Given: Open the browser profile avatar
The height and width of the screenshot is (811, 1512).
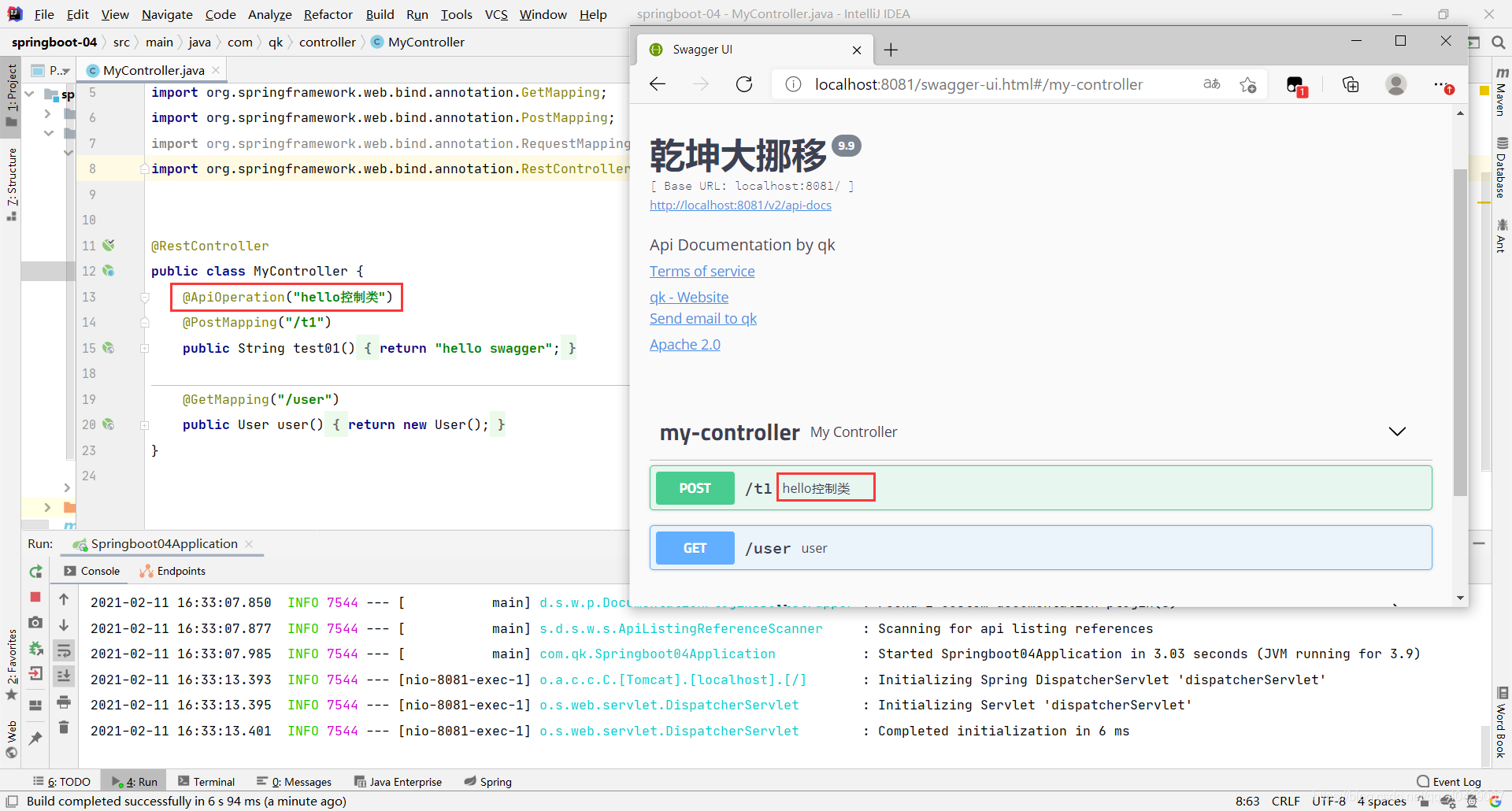Looking at the screenshot, I should point(1396,84).
